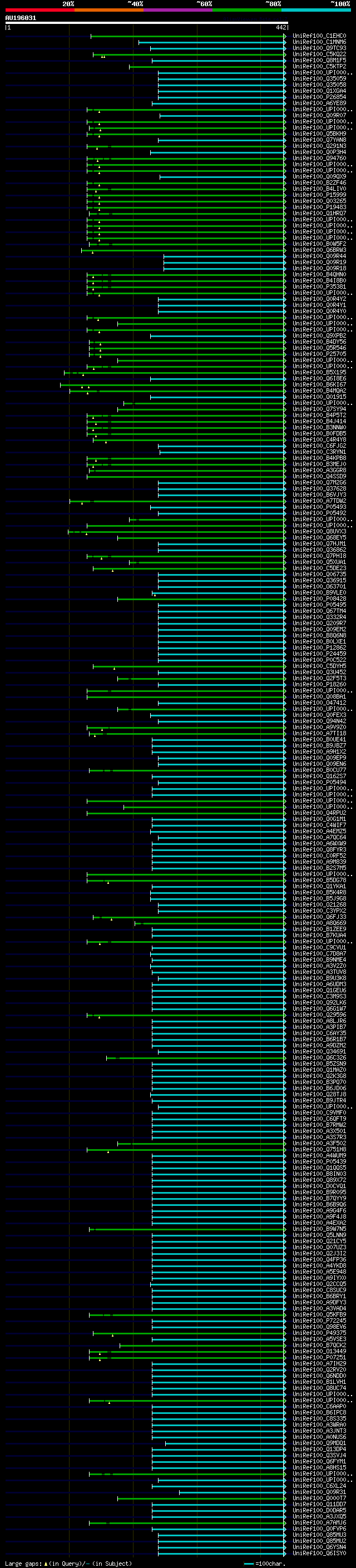The image size is (356, 1568).
Task: Click label UniRef100_B0W5F2
Action: pyautogui.click(x=319, y=244)
